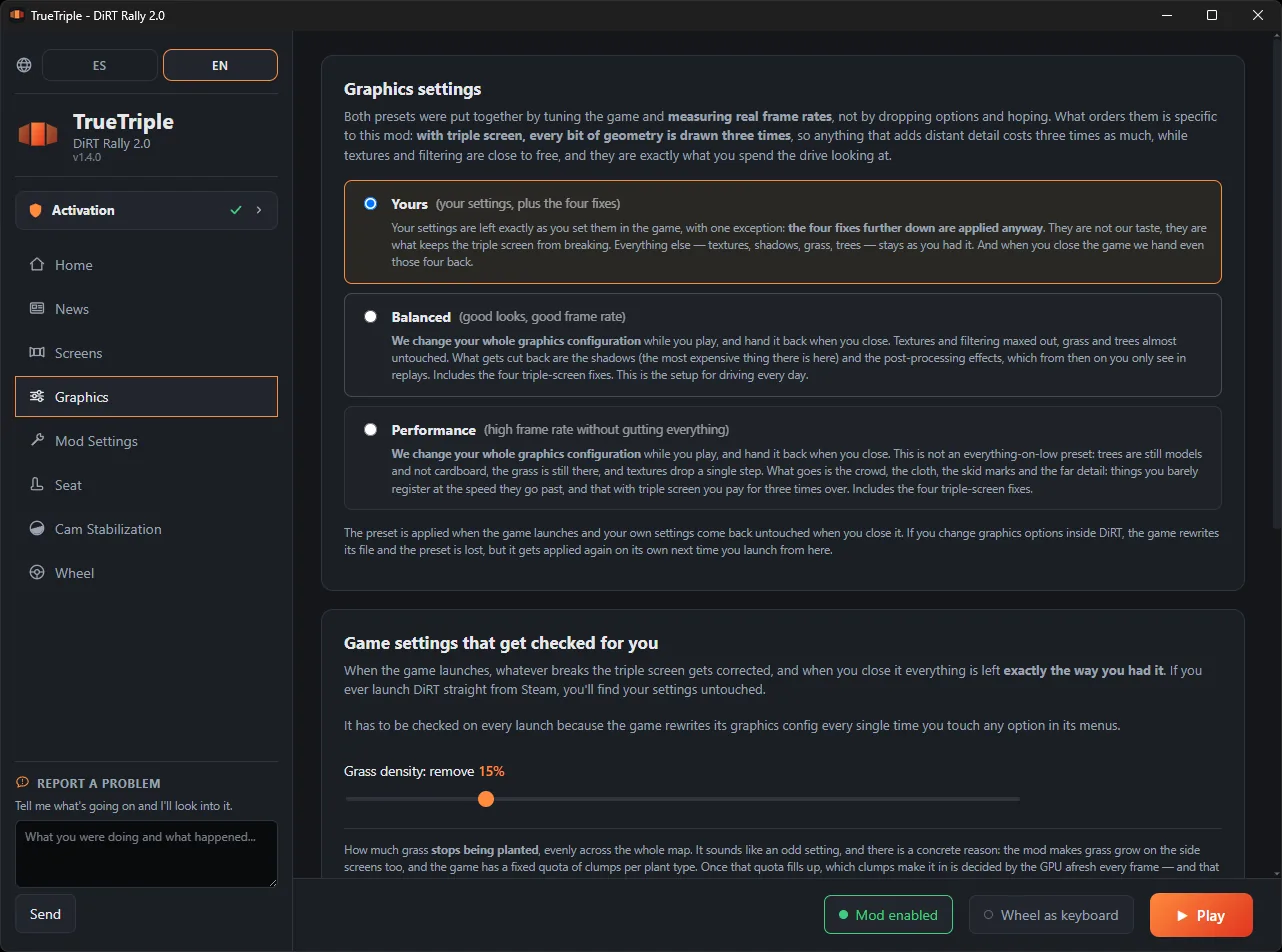The width and height of the screenshot is (1282, 952).
Task: Click "Game settings that get checked for you" heading
Action: [501, 643]
